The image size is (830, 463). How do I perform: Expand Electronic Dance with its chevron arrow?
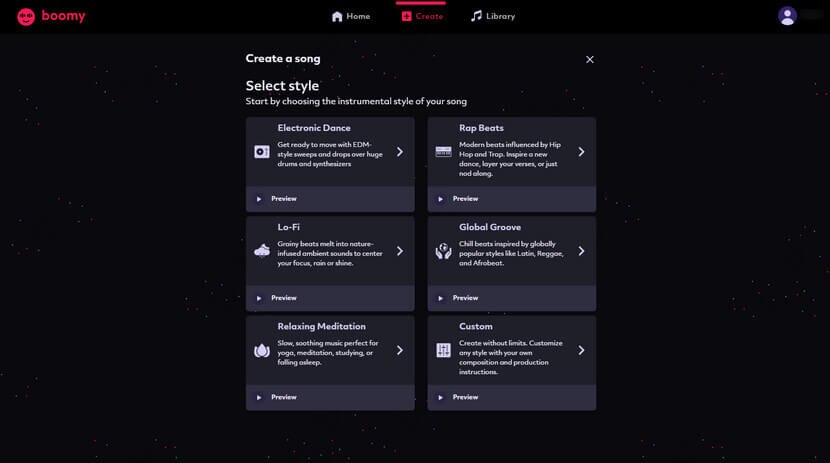click(399, 152)
